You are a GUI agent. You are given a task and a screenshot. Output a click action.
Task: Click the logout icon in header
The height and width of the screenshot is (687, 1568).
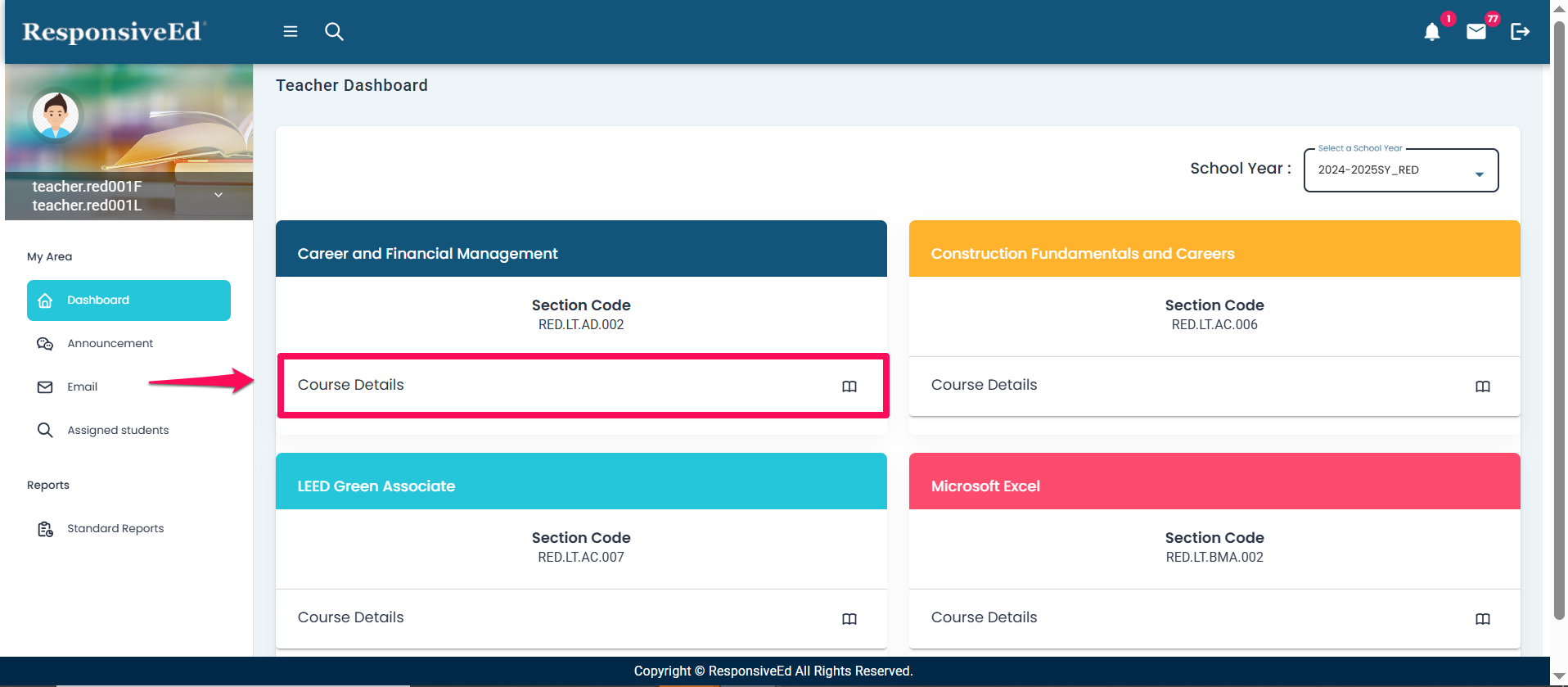point(1520,32)
